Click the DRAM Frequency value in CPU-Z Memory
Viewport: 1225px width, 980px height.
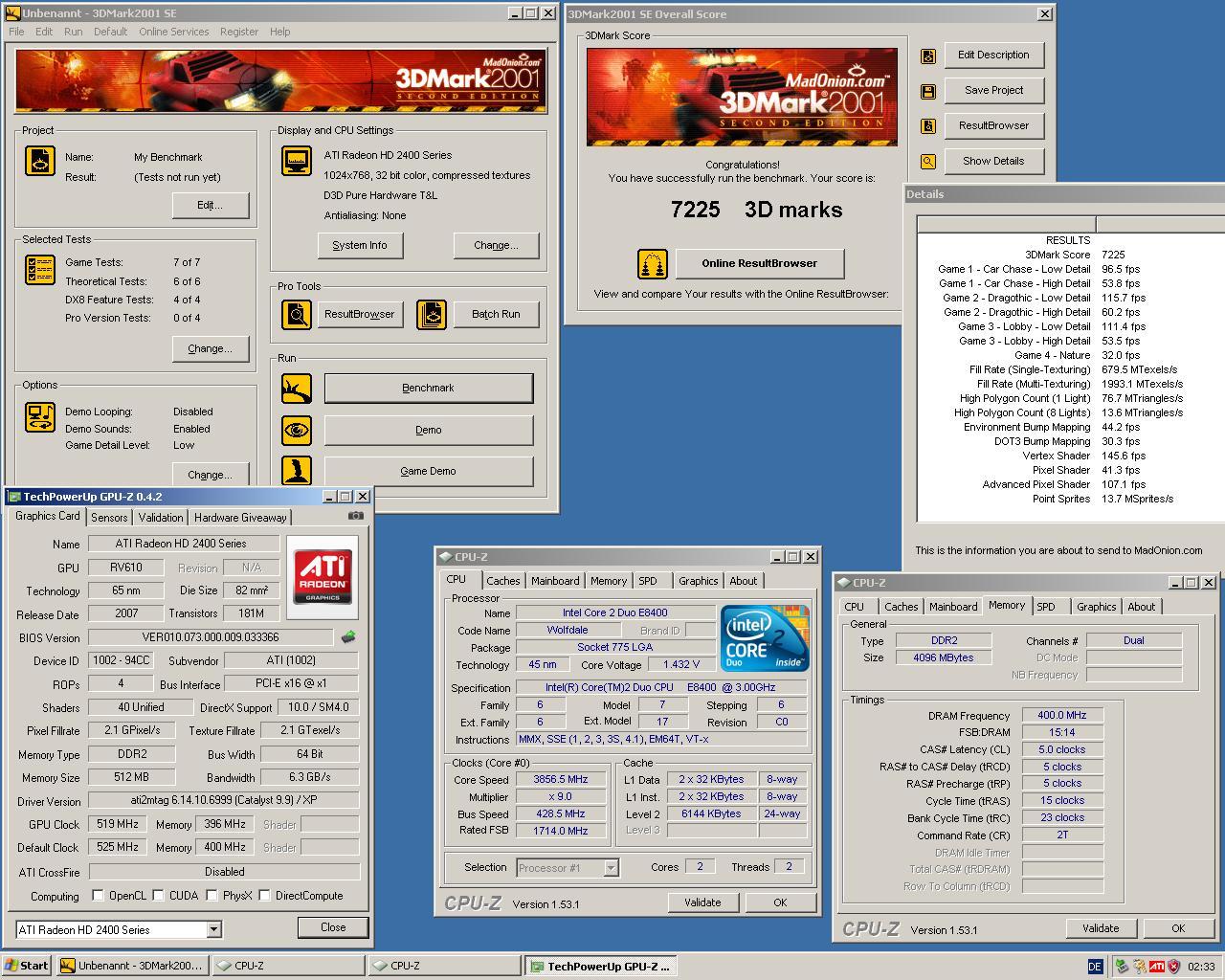click(1061, 715)
